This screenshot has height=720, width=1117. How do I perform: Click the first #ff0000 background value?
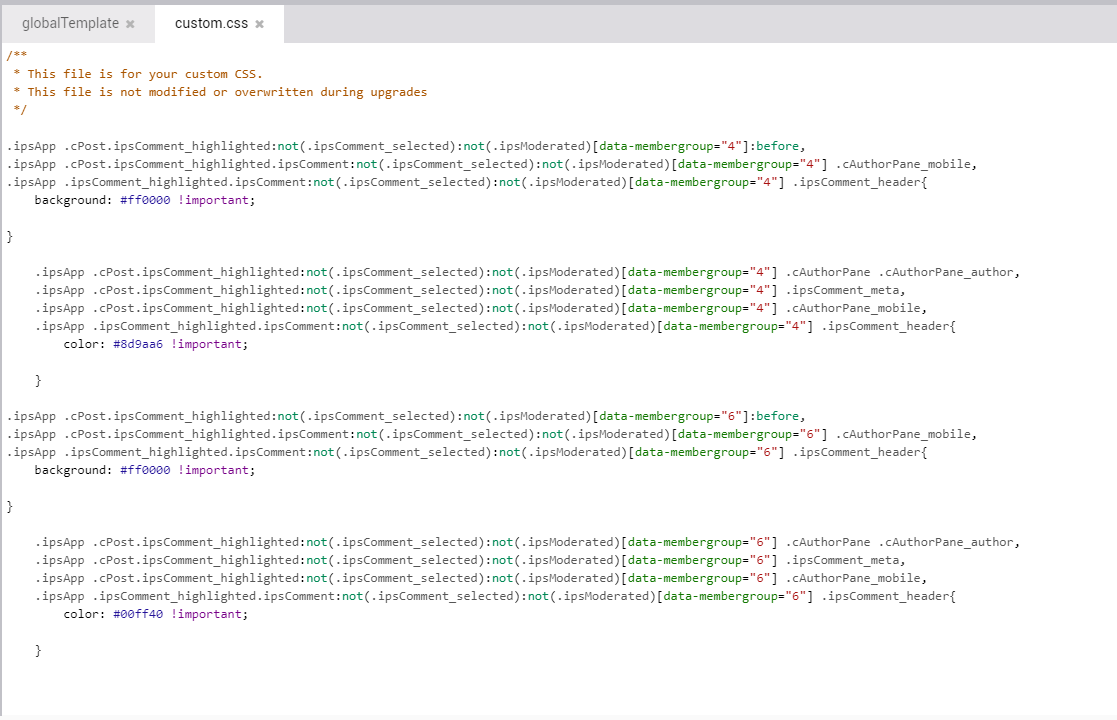[x=145, y=200]
